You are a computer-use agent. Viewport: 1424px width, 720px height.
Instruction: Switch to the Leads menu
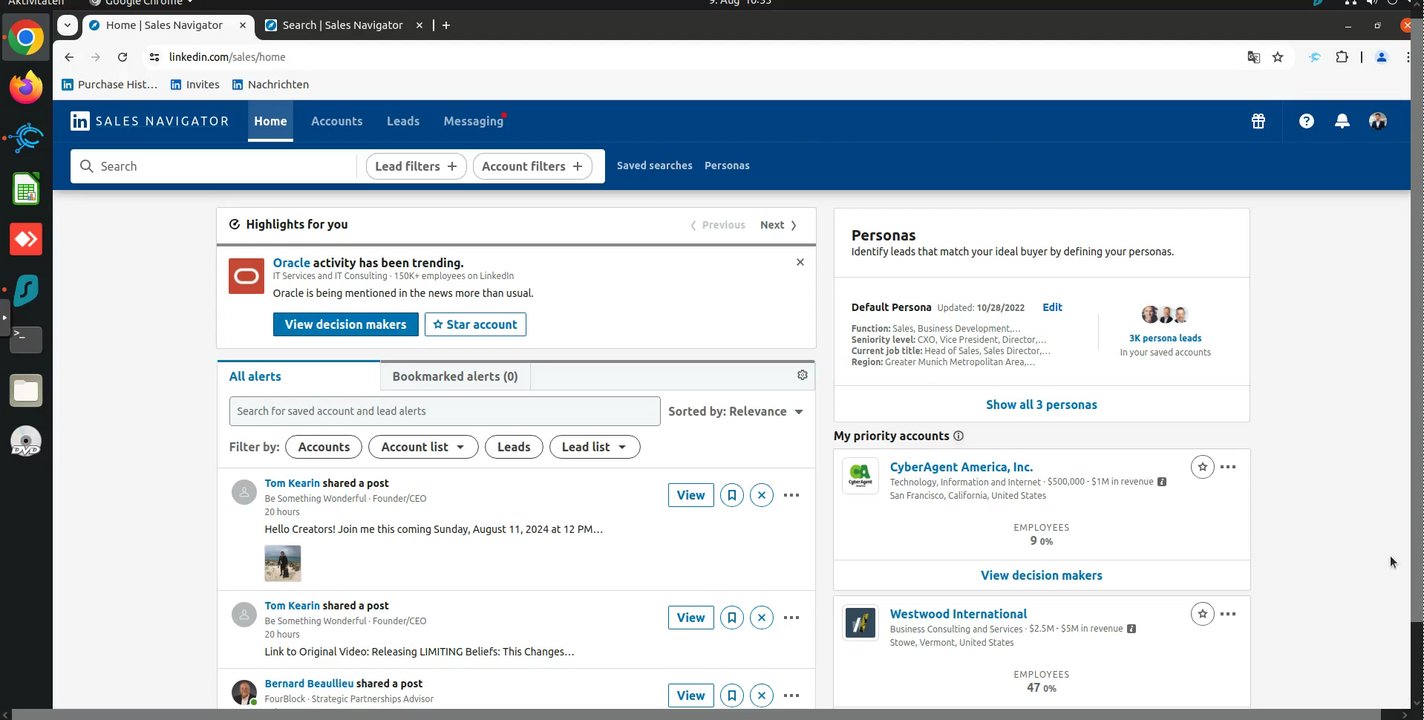point(403,121)
